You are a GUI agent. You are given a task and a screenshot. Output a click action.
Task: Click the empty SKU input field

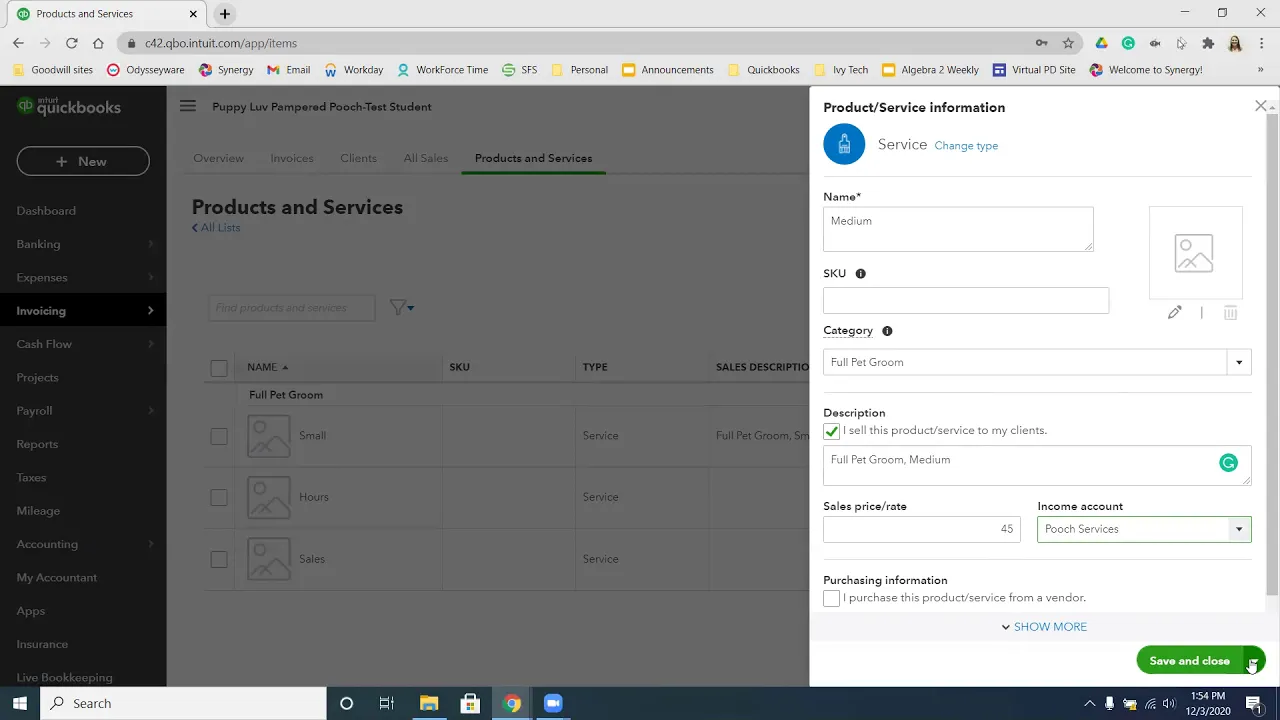coord(966,301)
